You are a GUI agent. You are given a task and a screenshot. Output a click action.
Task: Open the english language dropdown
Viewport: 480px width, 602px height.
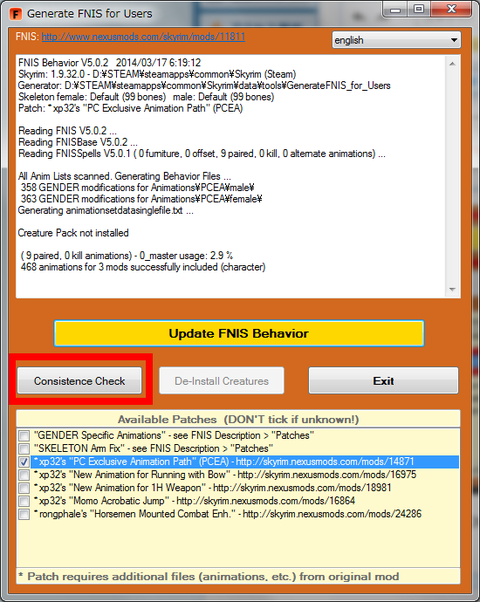coord(396,40)
